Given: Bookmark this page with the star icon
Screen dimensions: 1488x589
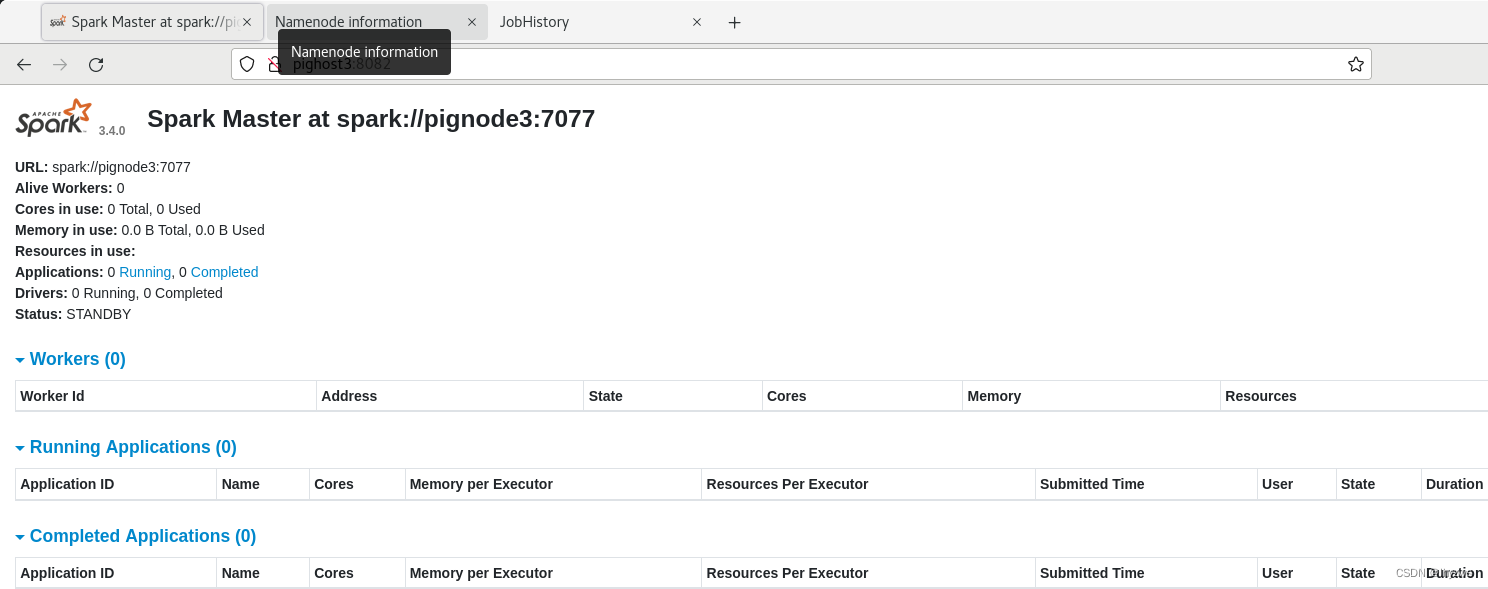Looking at the screenshot, I should pyautogui.click(x=1356, y=64).
